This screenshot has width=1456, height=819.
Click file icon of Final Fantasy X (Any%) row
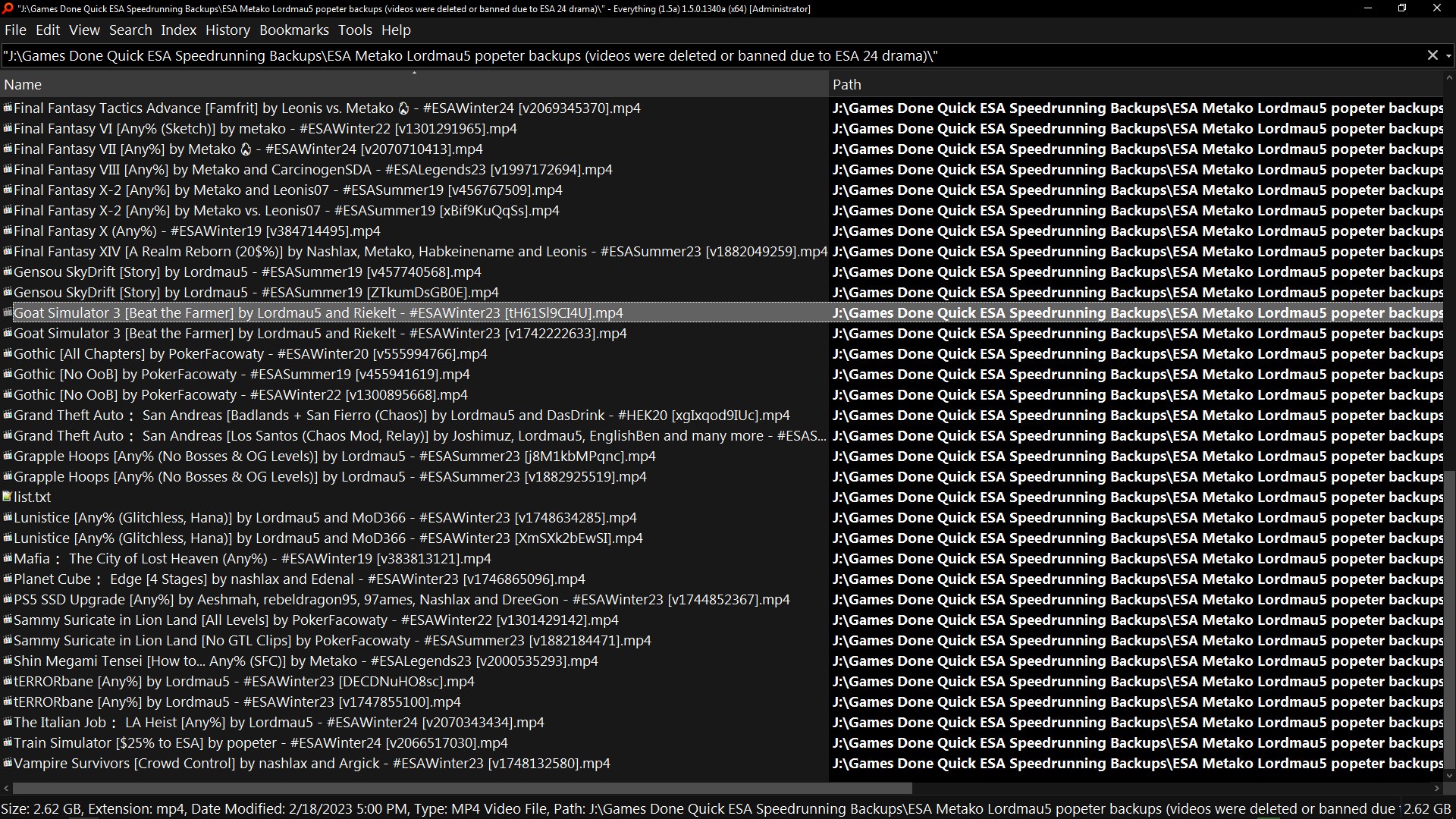8,231
